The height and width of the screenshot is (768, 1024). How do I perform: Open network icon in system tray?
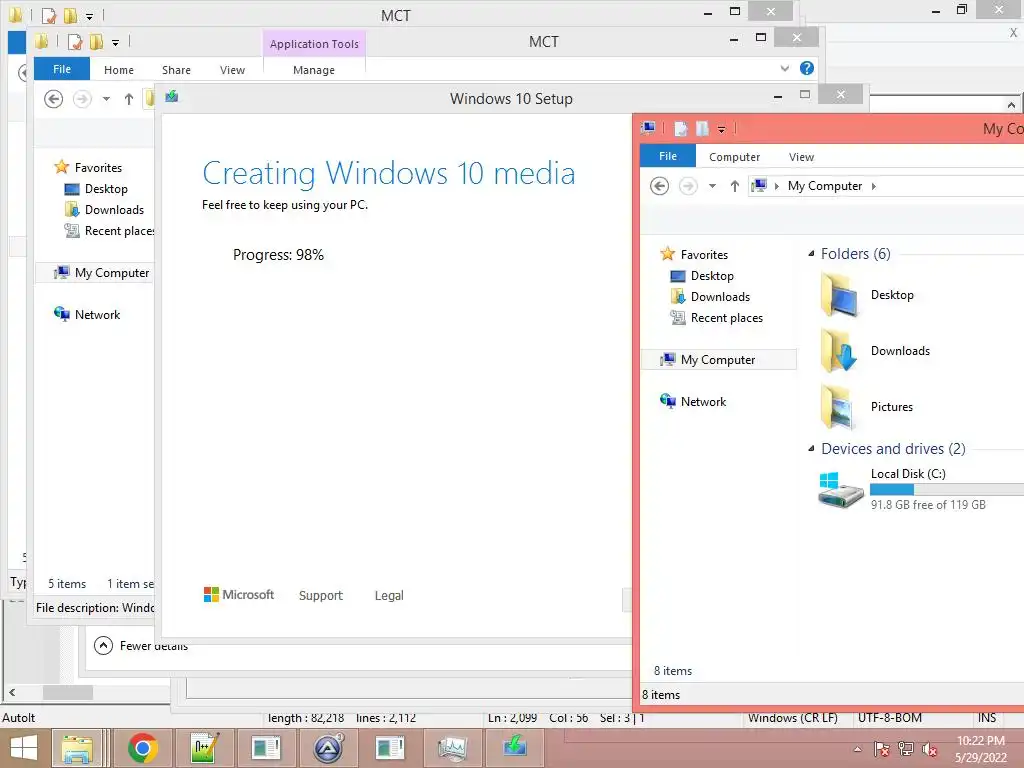[905, 749]
